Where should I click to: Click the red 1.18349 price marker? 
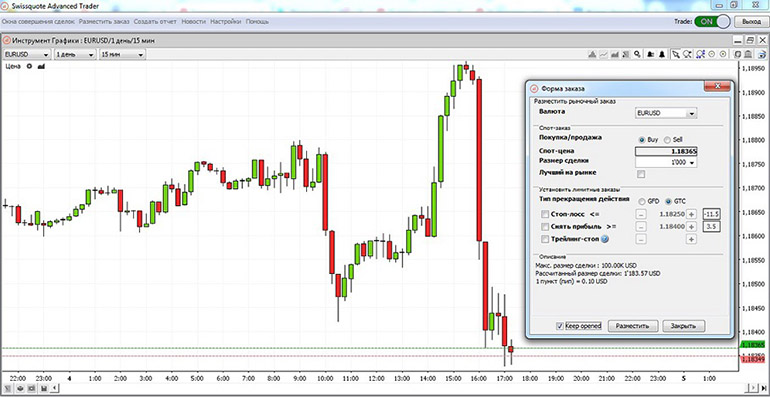[x=753, y=360]
